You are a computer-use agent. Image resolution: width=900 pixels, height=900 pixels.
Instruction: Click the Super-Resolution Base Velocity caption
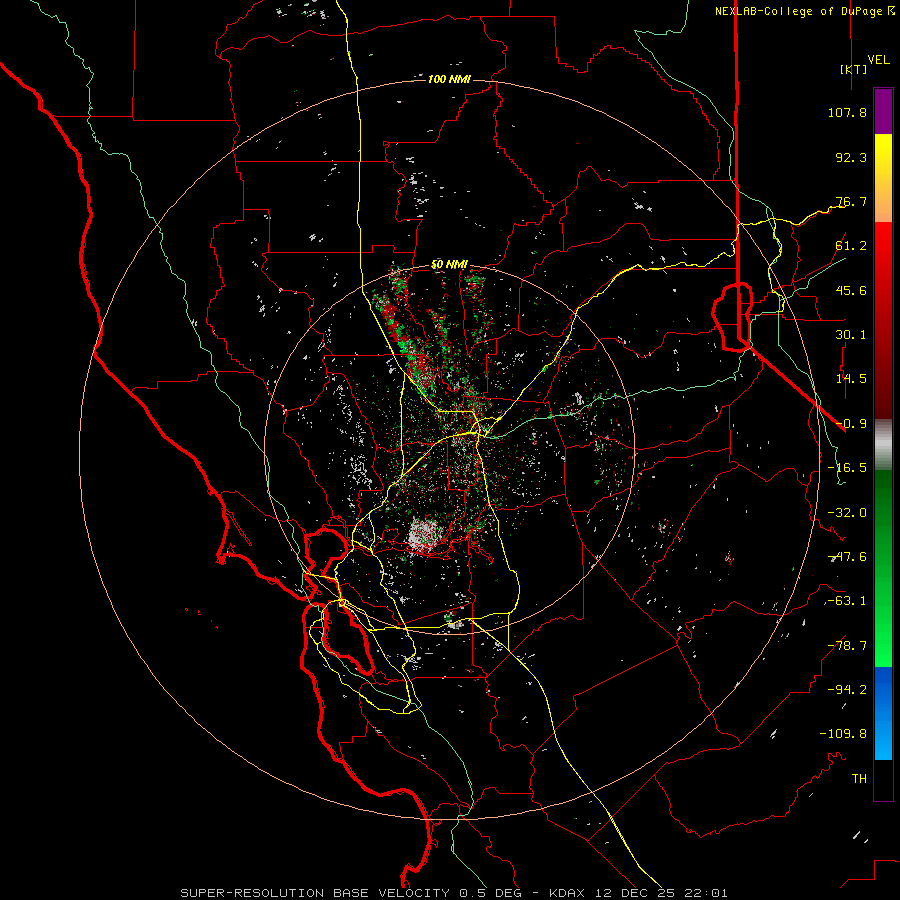click(453, 893)
